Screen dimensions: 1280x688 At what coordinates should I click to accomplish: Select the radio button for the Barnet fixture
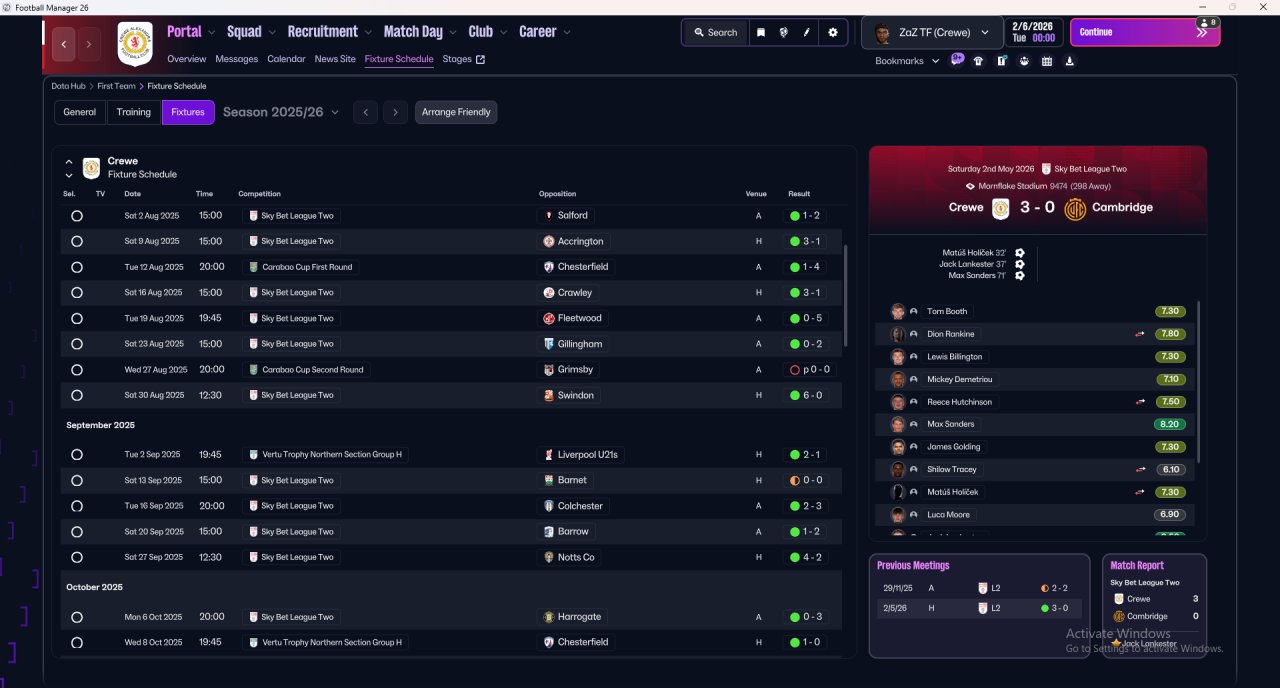tap(77, 480)
